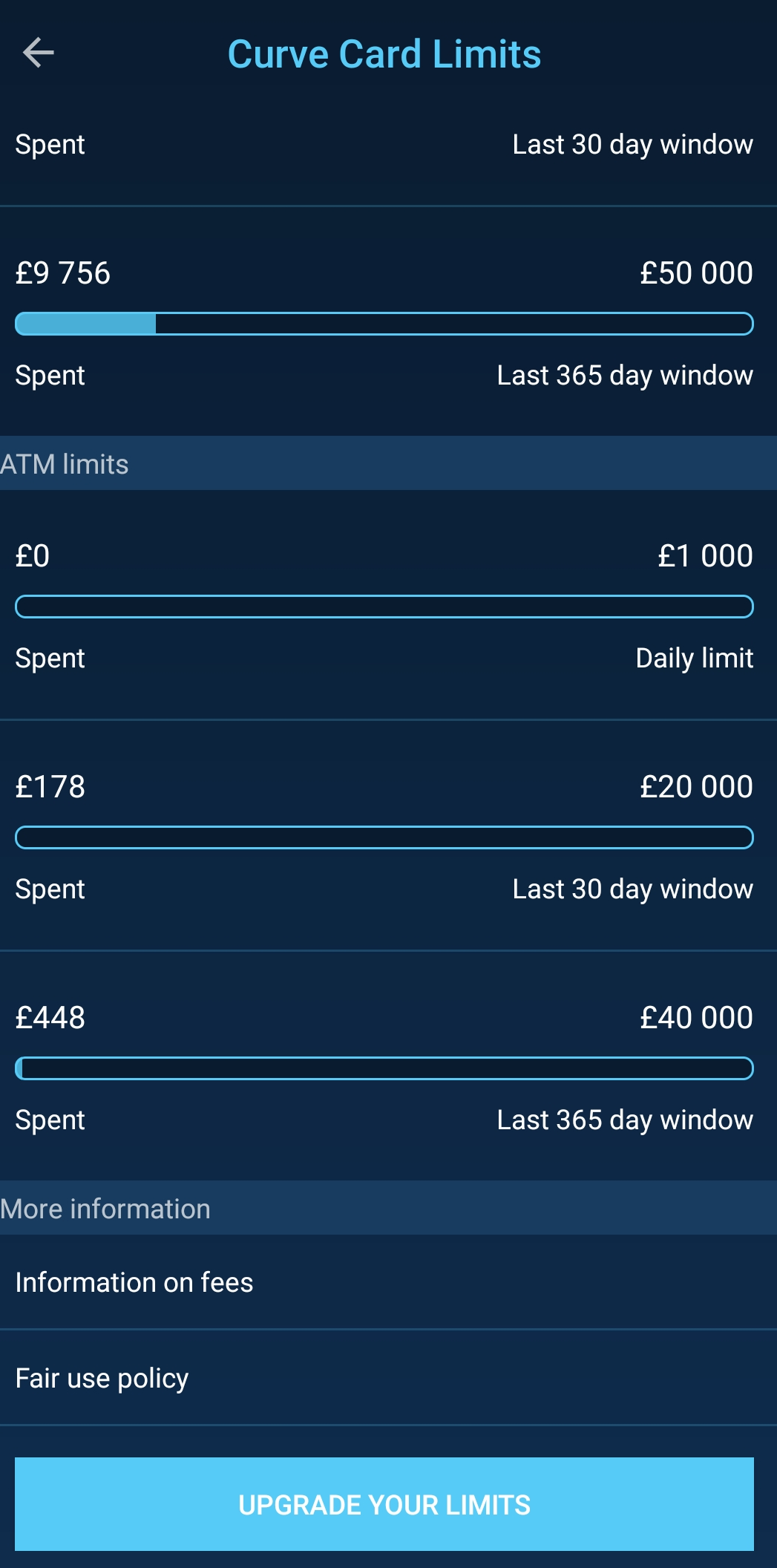
Task: Select the ATM limits section header
Action: [65, 464]
